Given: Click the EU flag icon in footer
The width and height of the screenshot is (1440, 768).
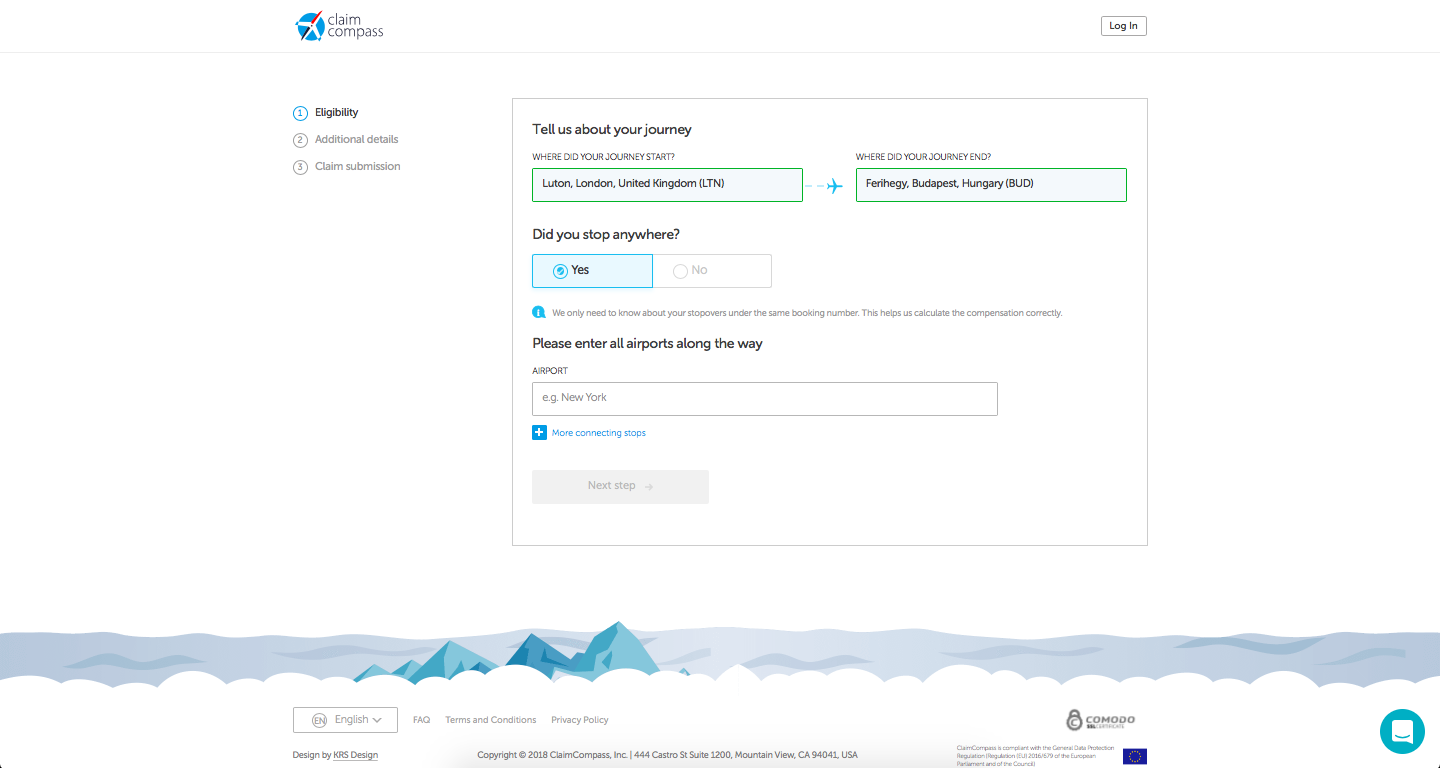Looking at the screenshot, I should [1134, 756].
